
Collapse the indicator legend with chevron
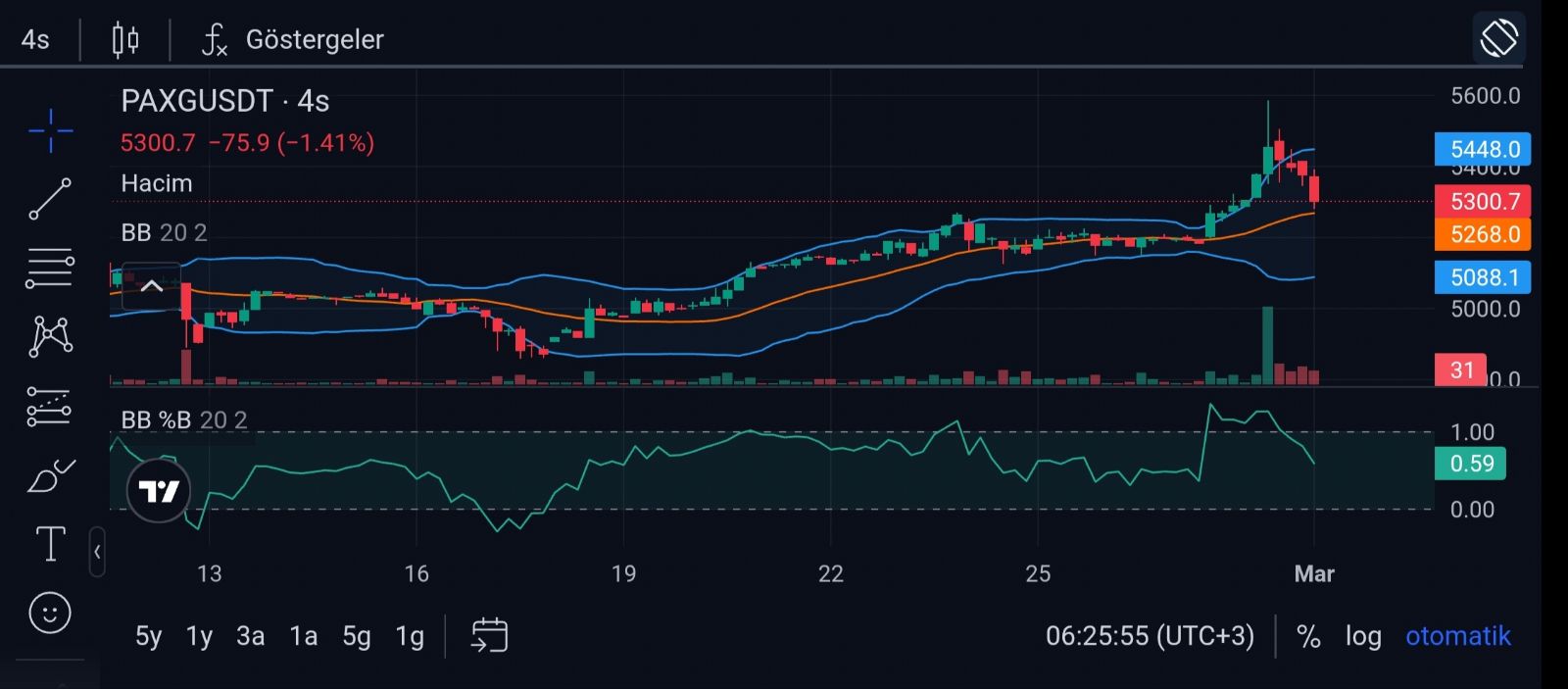pos(151,286)
